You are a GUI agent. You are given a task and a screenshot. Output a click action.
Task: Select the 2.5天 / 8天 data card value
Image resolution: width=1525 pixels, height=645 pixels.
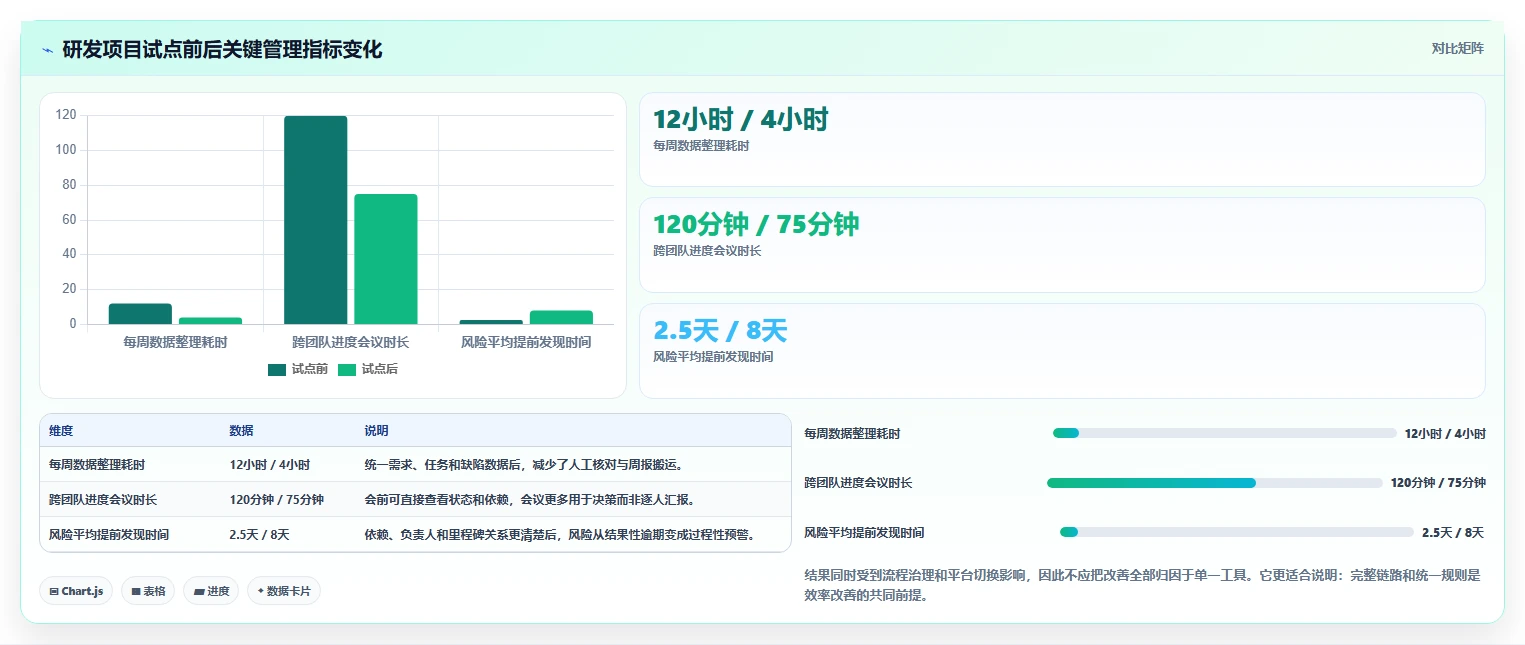coord(720,330)
